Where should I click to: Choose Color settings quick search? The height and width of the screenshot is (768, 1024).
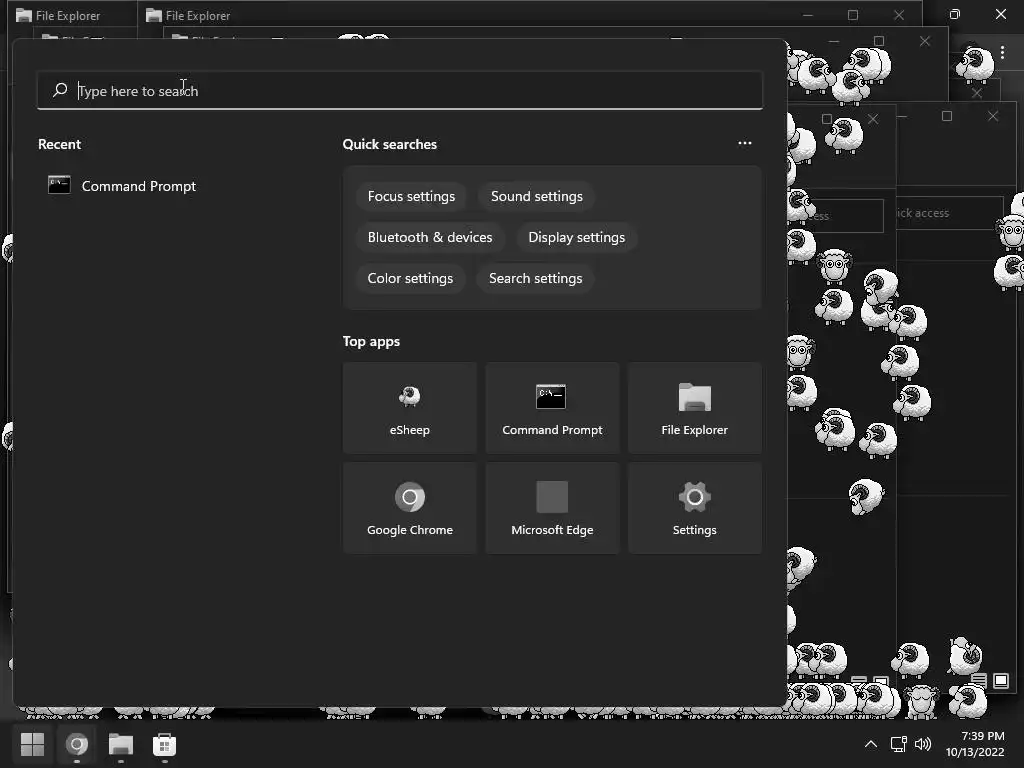410,279
